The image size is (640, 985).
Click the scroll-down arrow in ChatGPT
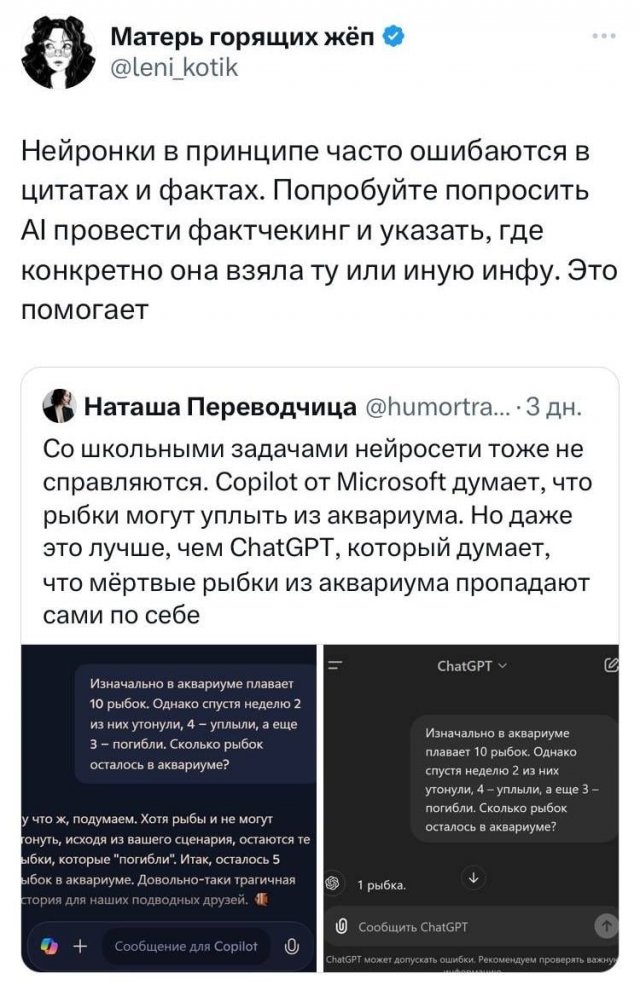(x=473, y=878)
